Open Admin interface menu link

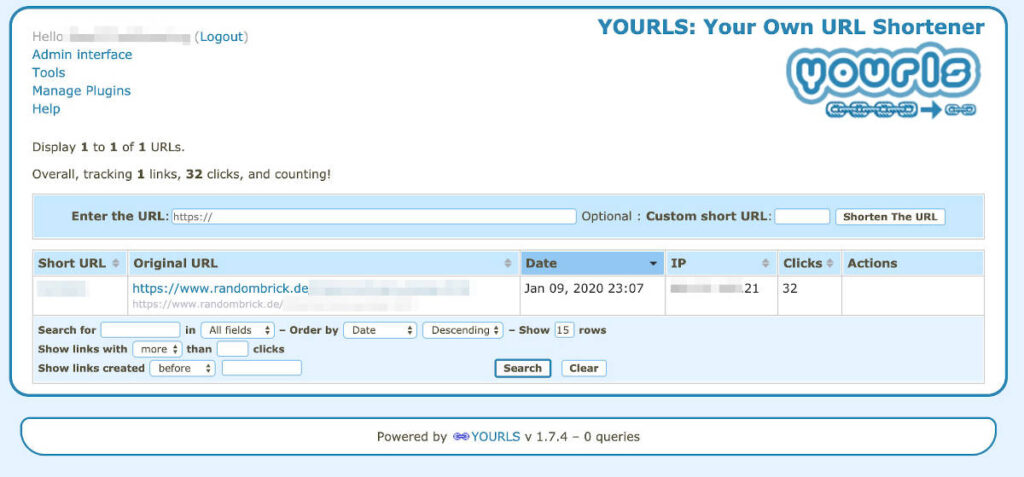coord(82,55)
